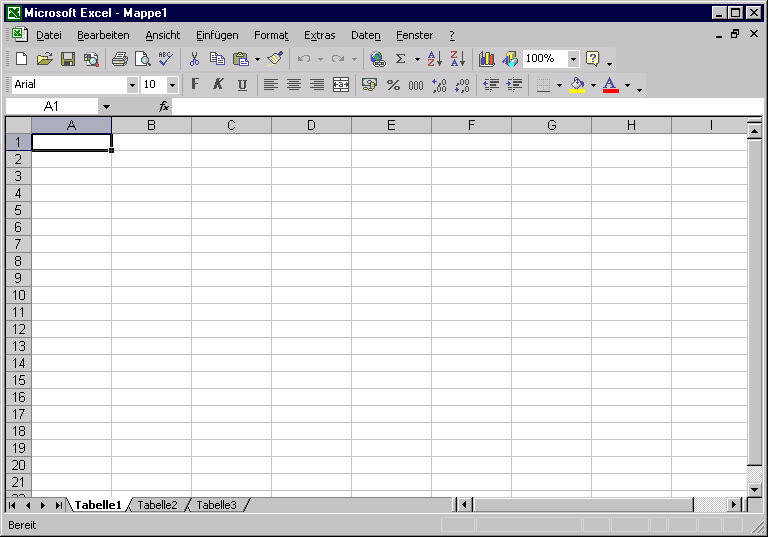This screenshot has width=768, height=537.
Task: Expand the Arial font name dropdown
Action: tap(132, 85)
